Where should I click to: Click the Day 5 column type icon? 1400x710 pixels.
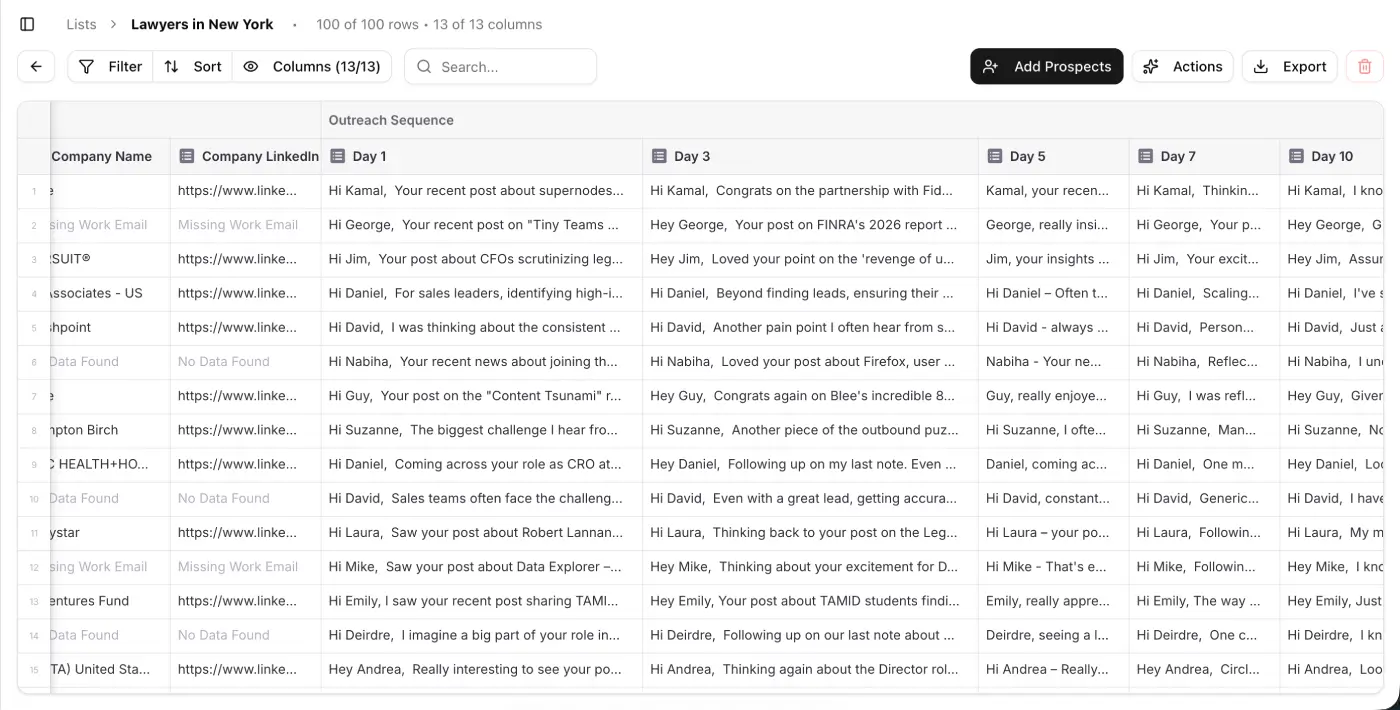(994, 156)
